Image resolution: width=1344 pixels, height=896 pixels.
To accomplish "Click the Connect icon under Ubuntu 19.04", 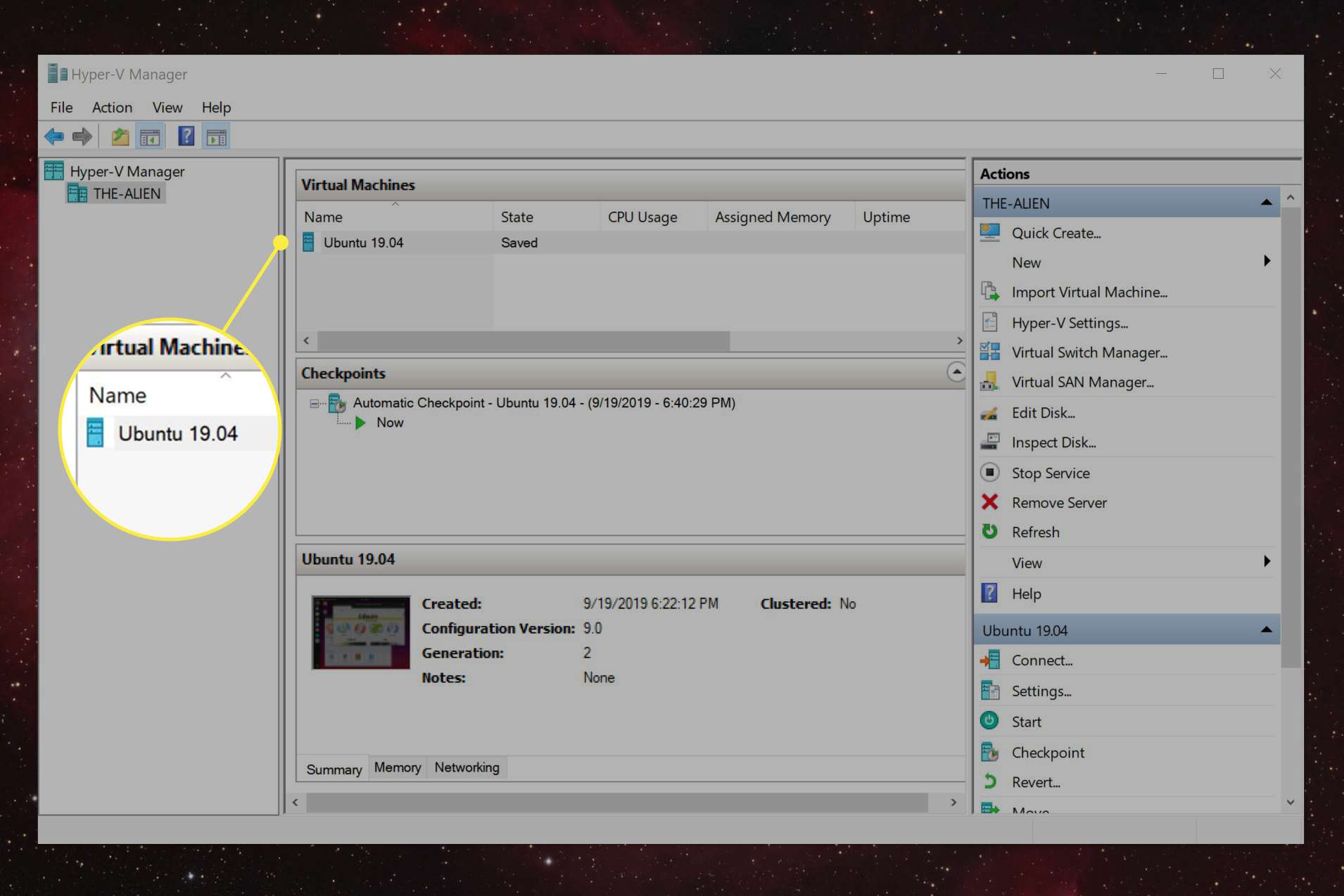I will 990,660.
